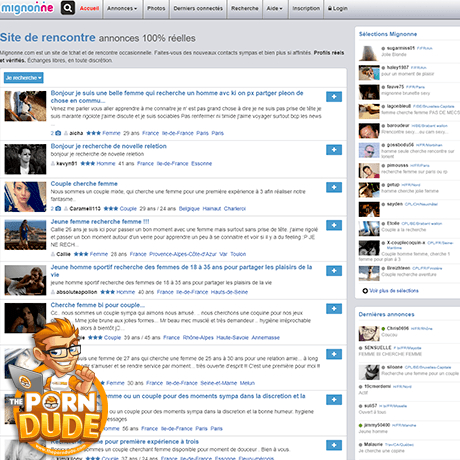Click username pimousss in sidebar
Screen dimensions: 460x460
tap(397, 165)
